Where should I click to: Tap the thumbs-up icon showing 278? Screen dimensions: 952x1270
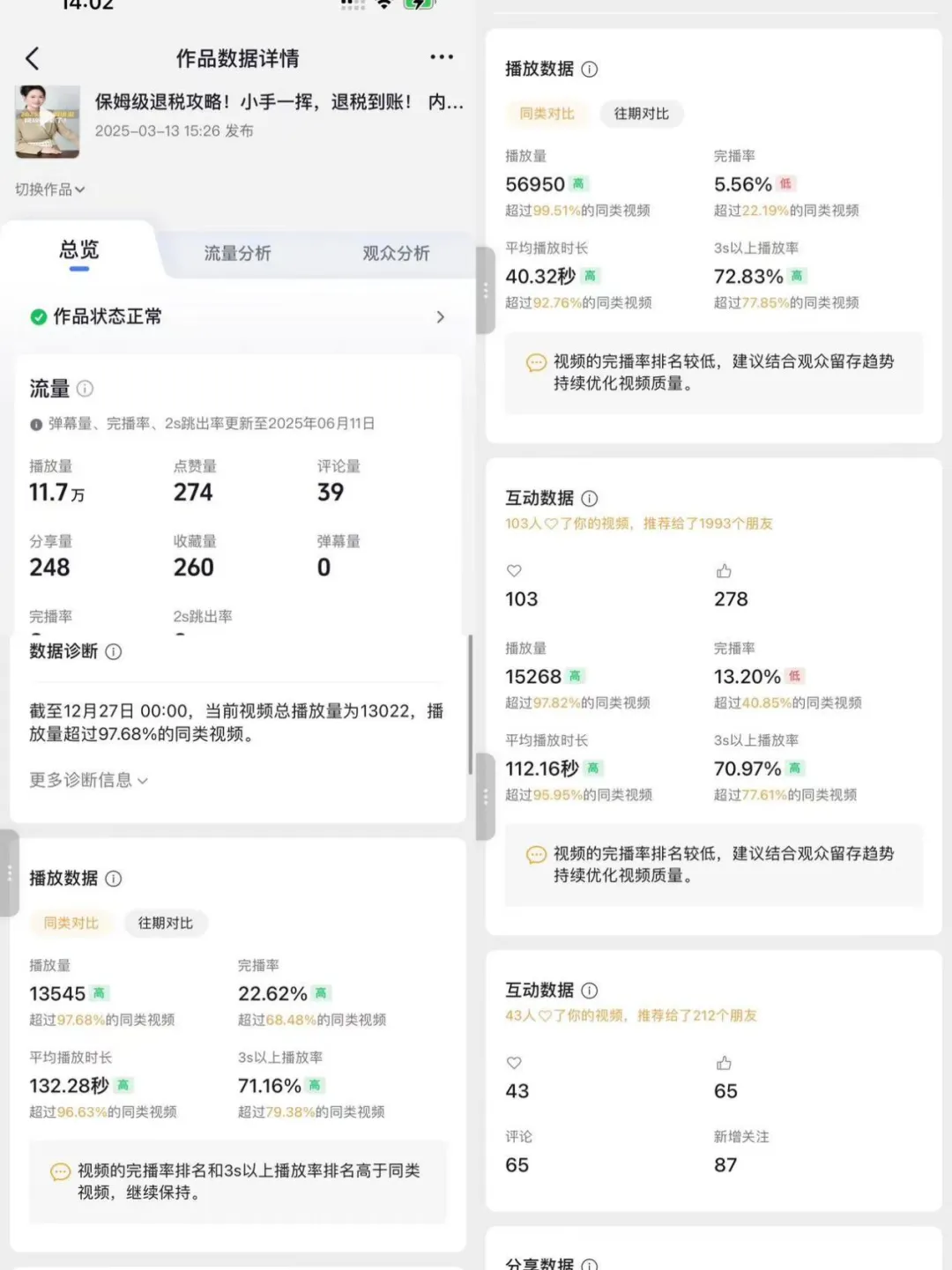pyautogui.click(x=725, y=570)
